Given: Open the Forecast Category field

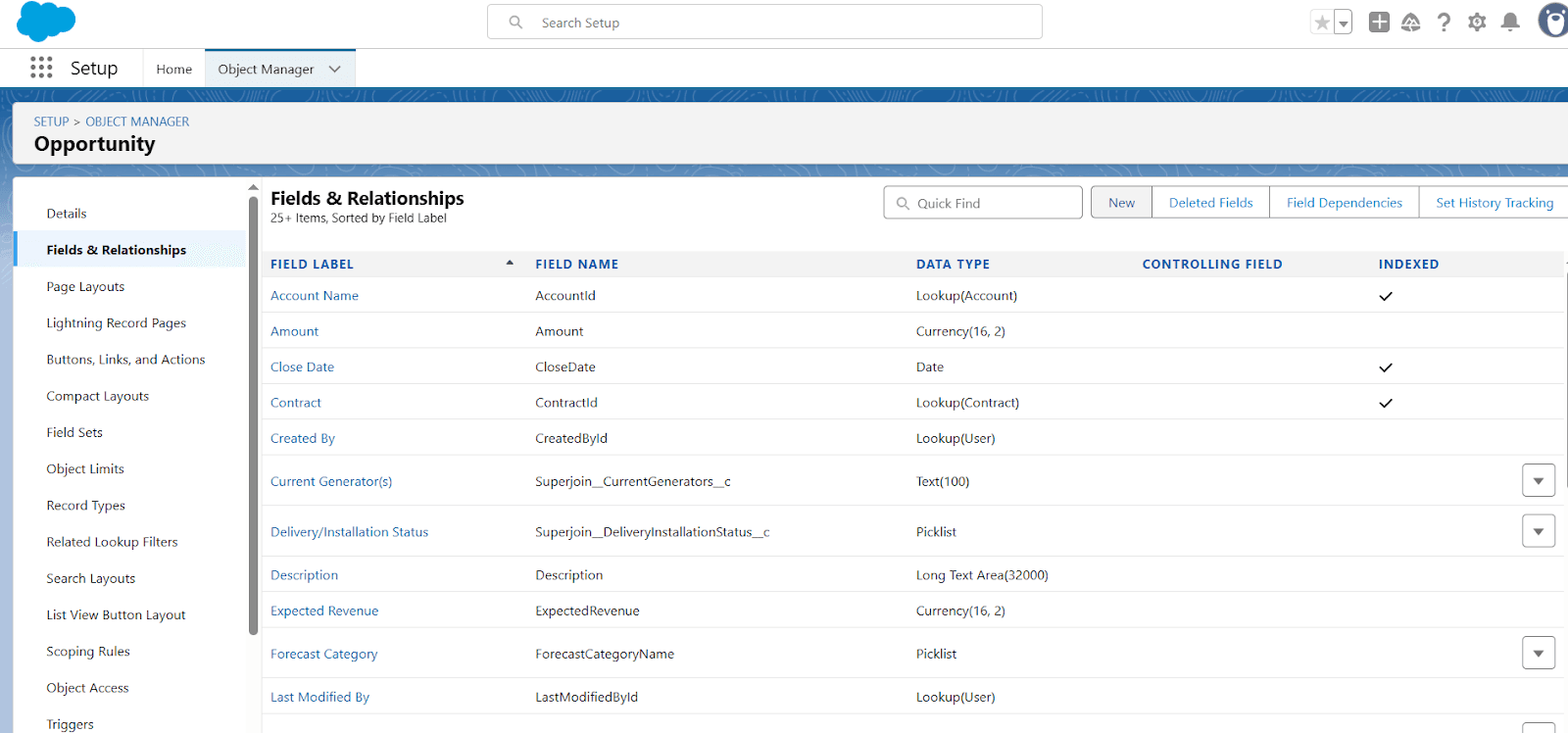Looking at the screenshot, I should 323,654.
